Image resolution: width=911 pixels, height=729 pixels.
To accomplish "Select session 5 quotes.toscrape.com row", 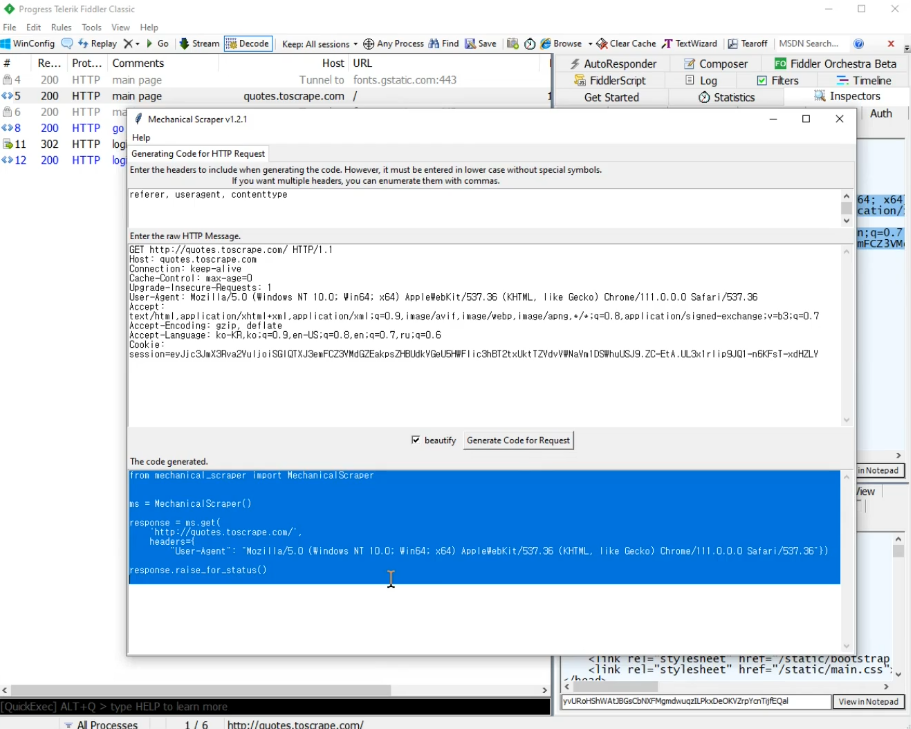I will pos(275,96).
